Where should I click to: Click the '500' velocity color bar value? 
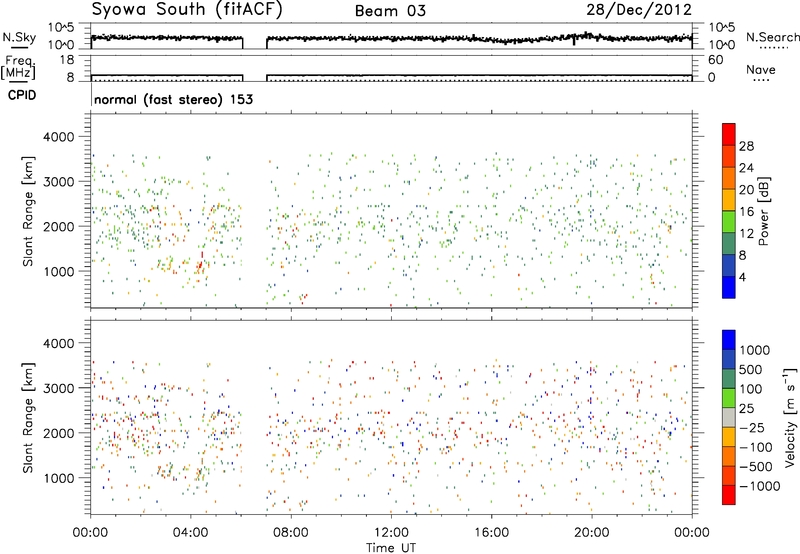pos(751,370)
